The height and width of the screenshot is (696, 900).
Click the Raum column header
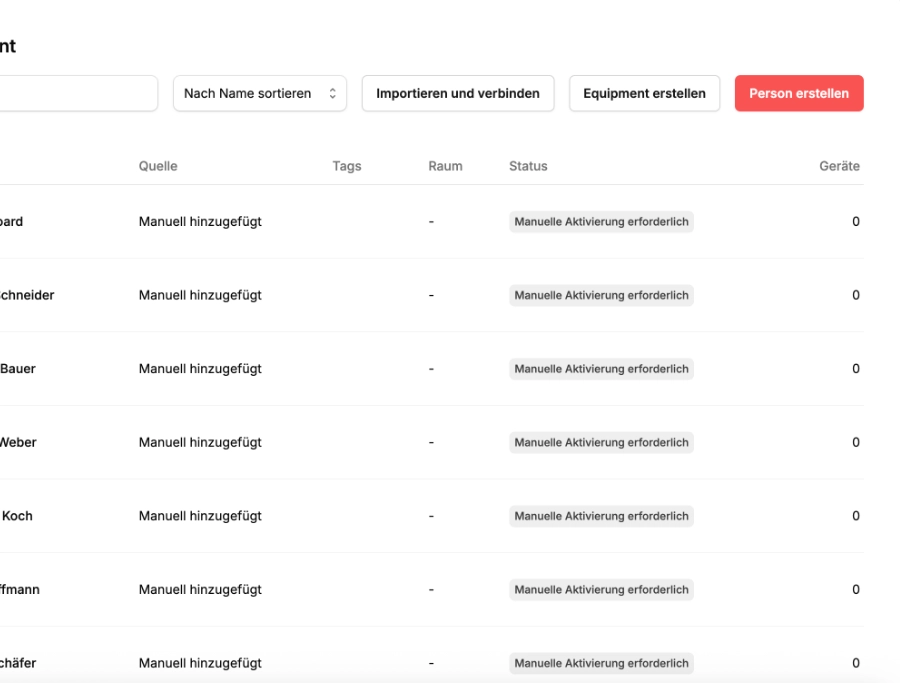[445, 166]
